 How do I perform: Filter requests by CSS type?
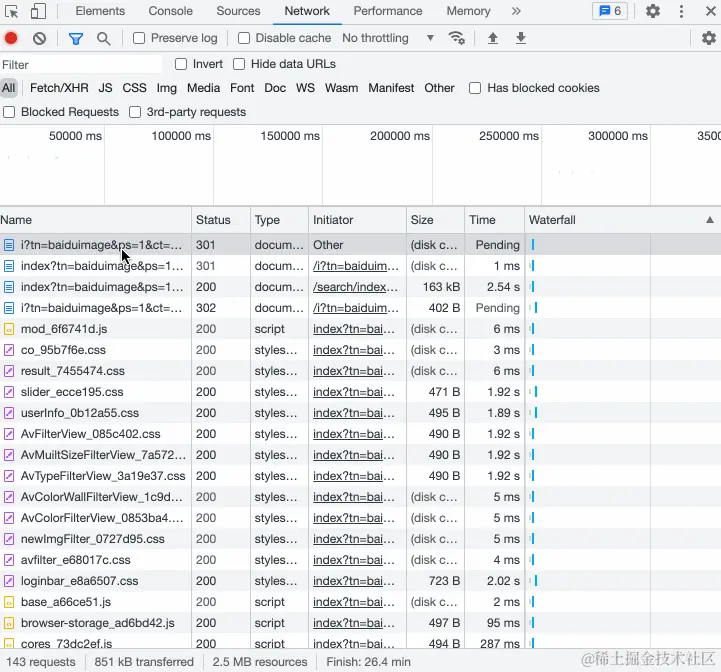(134, 88)
